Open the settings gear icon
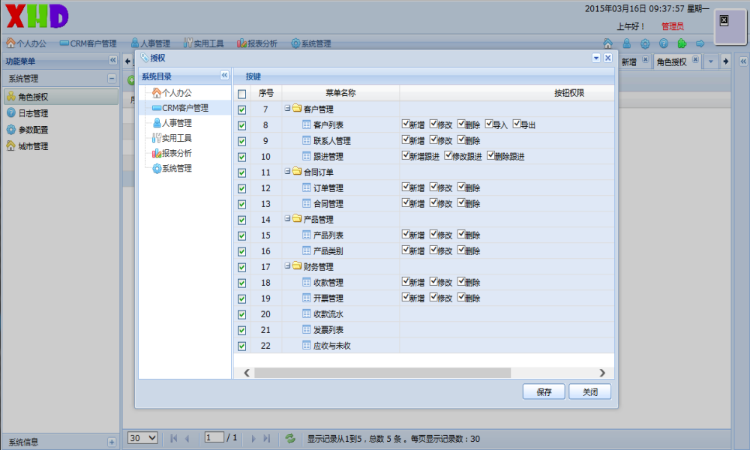 pos(645,44)
